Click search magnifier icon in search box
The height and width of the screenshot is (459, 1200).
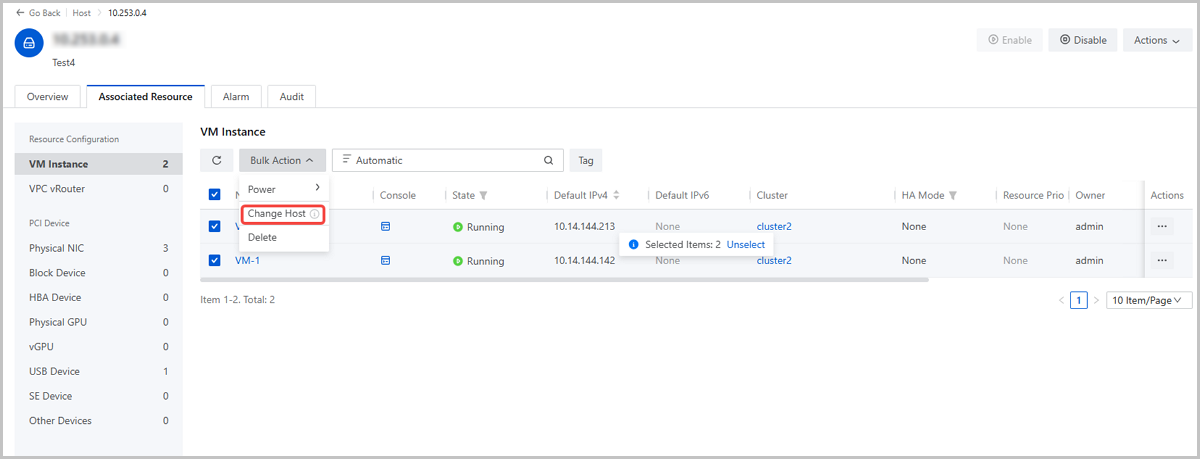point(548,160)
